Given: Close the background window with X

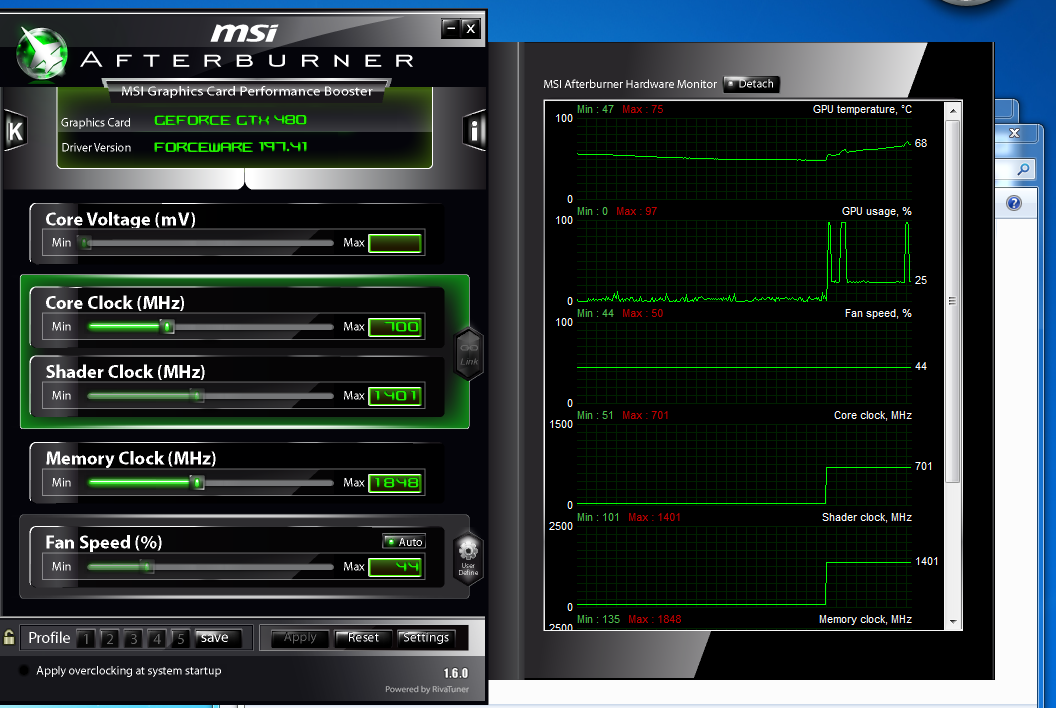Looking at the screenshot, I should [1014, 133].
